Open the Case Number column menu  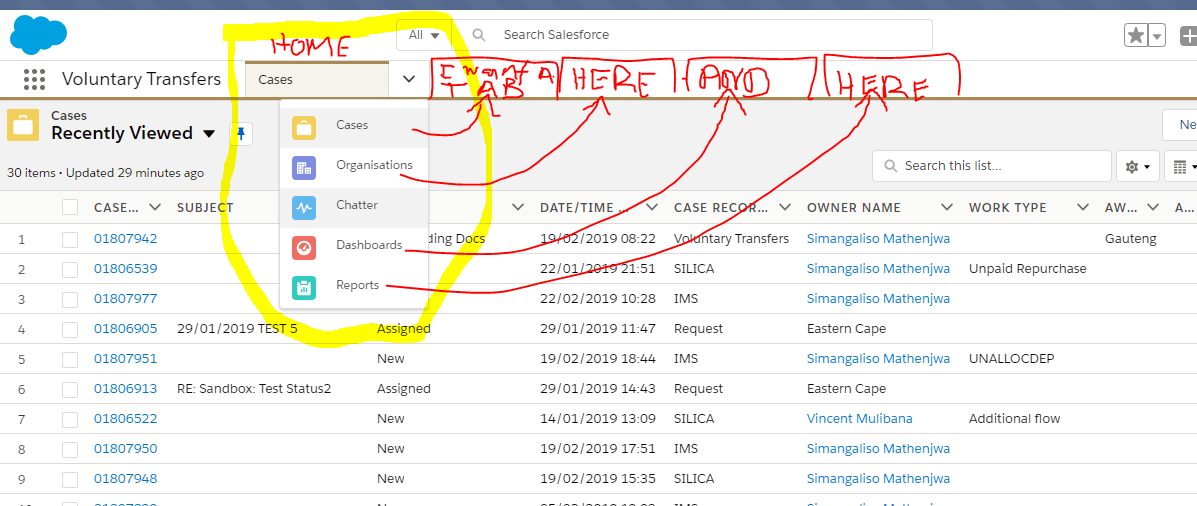(x=155, y=208)
